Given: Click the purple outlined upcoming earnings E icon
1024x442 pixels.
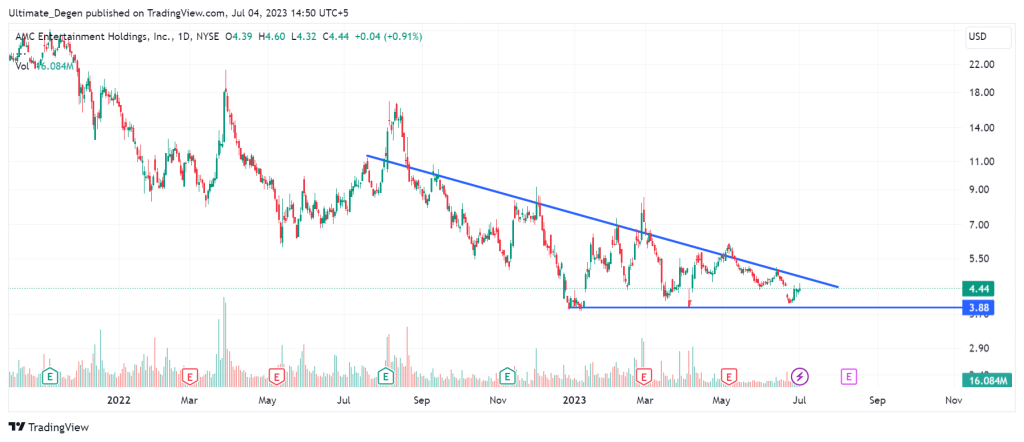Looking at the screenshot, I should point(849,376).
